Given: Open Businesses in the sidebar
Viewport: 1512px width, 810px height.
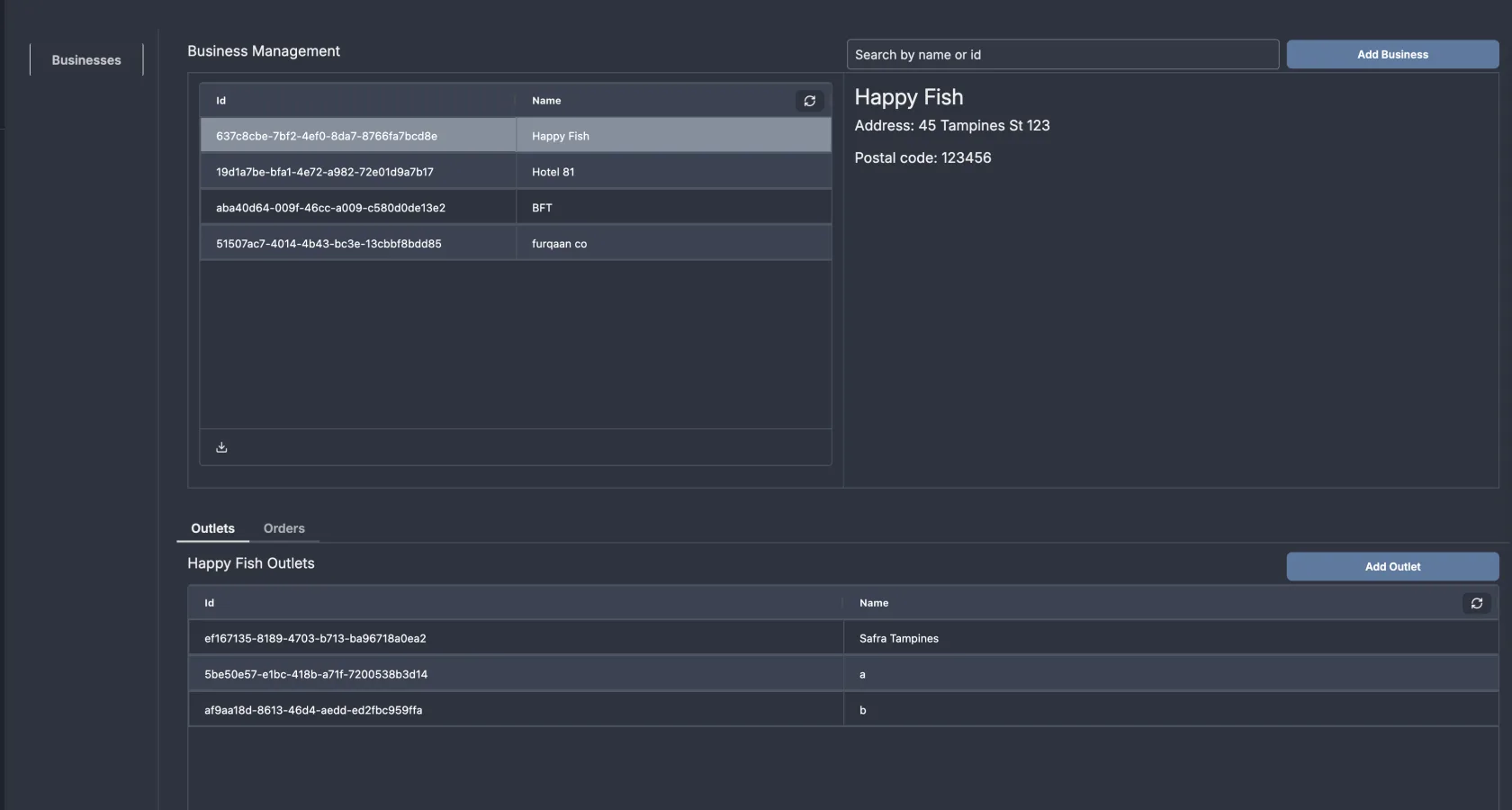Looking at the screenshot, I should coord(86,60).
